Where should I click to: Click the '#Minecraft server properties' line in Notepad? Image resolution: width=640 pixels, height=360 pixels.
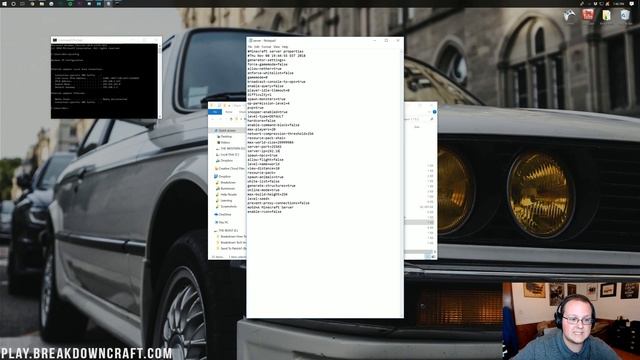(x=276, y=51)
